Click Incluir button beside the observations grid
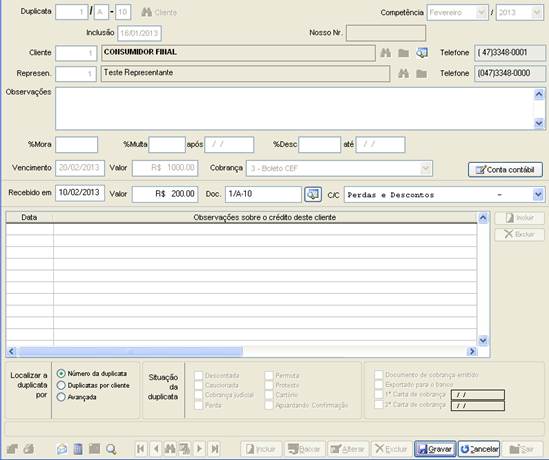This screenshot has width=549, height=460. click(520, 218)
